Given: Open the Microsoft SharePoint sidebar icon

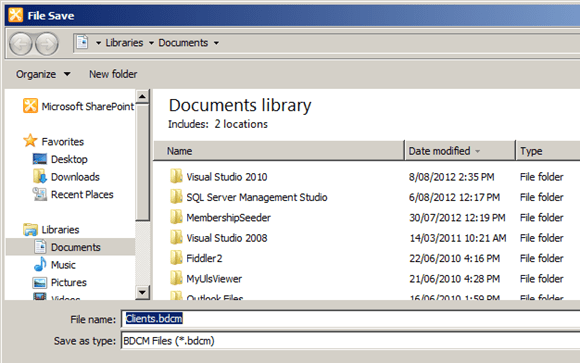Looking at the screenshot, I should point(30,106).
